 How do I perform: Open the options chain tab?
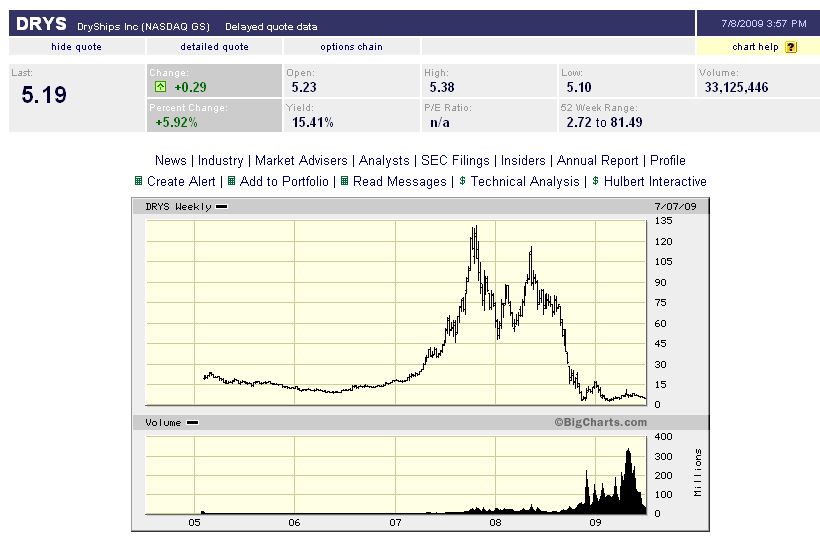point(351,47)
